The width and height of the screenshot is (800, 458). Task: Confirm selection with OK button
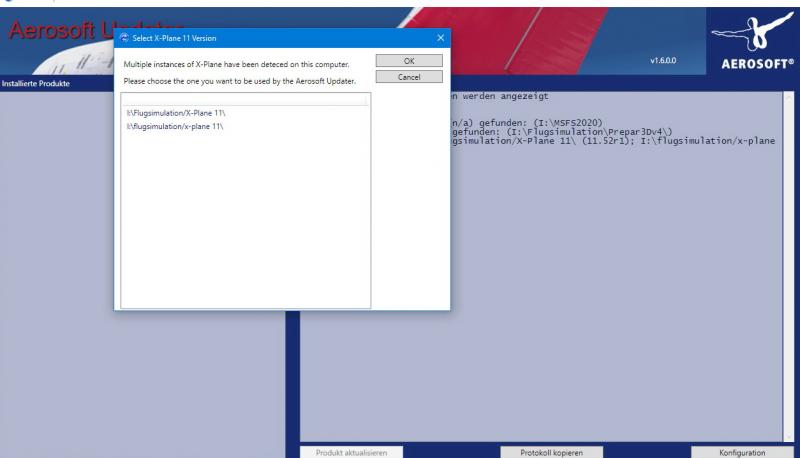(409, 61)
